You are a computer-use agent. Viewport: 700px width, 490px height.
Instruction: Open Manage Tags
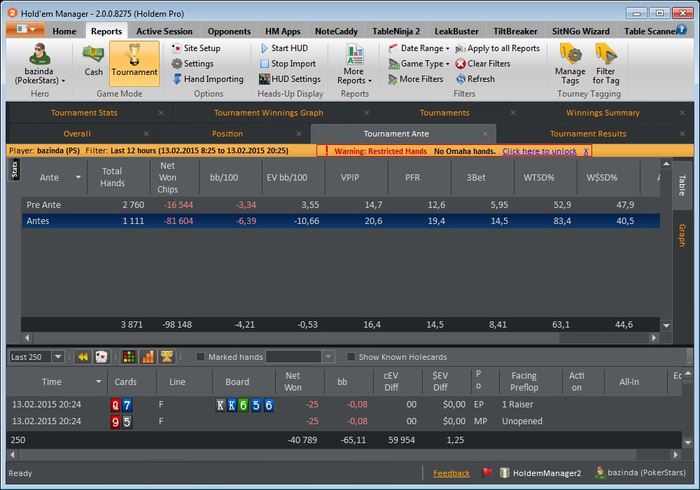point(570,64)
